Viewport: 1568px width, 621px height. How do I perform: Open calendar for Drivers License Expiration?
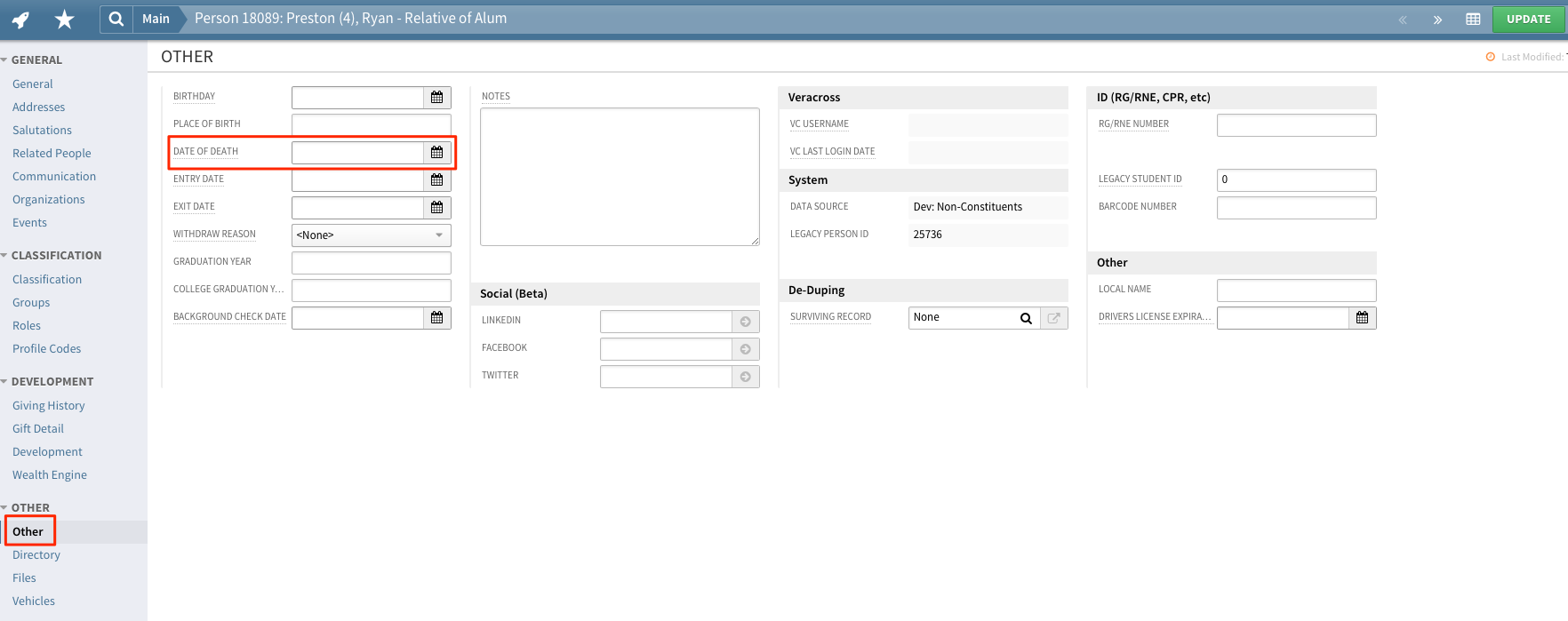coord(1362,318)
